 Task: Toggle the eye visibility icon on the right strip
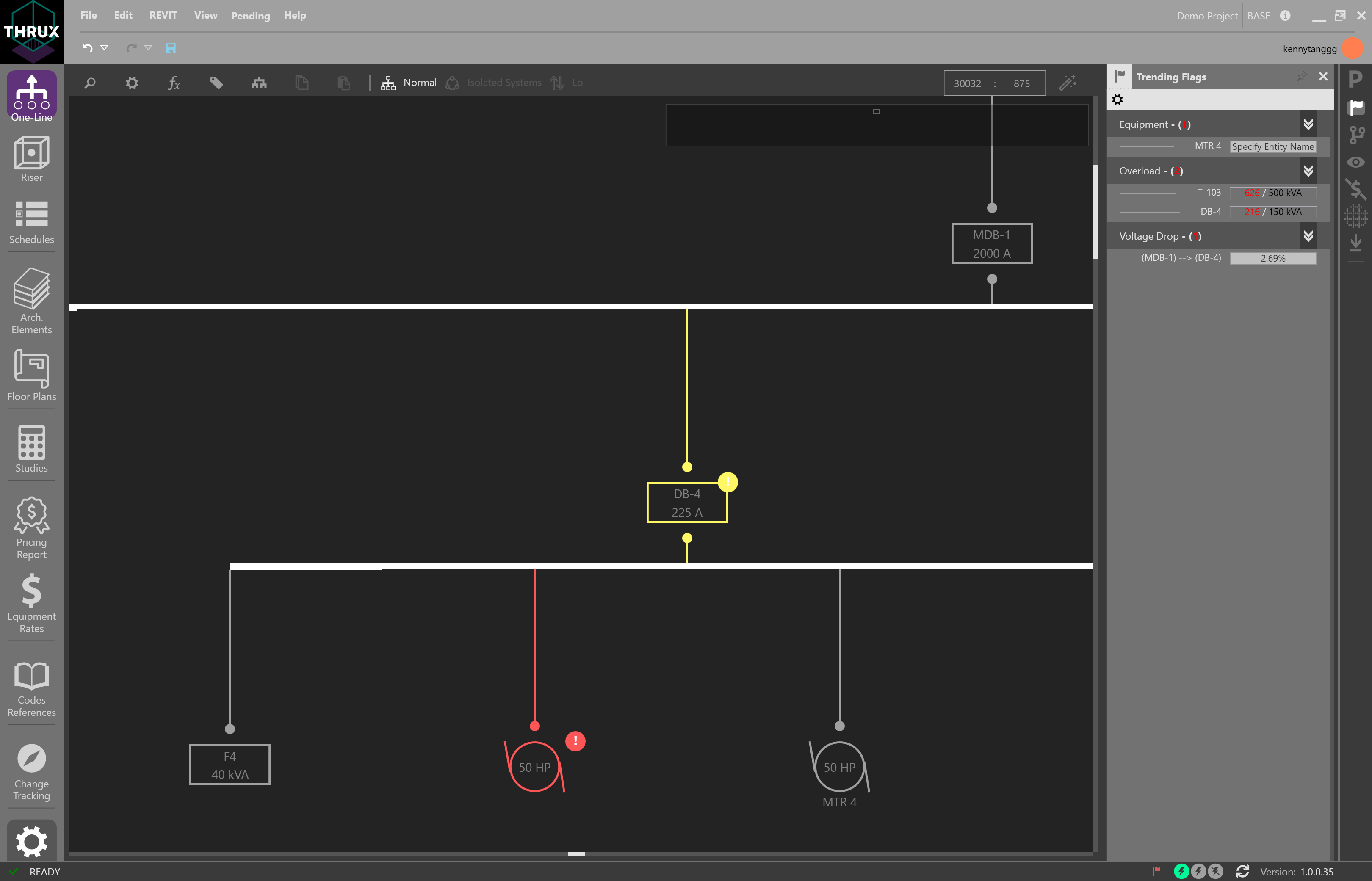[x=1355, y=162]
